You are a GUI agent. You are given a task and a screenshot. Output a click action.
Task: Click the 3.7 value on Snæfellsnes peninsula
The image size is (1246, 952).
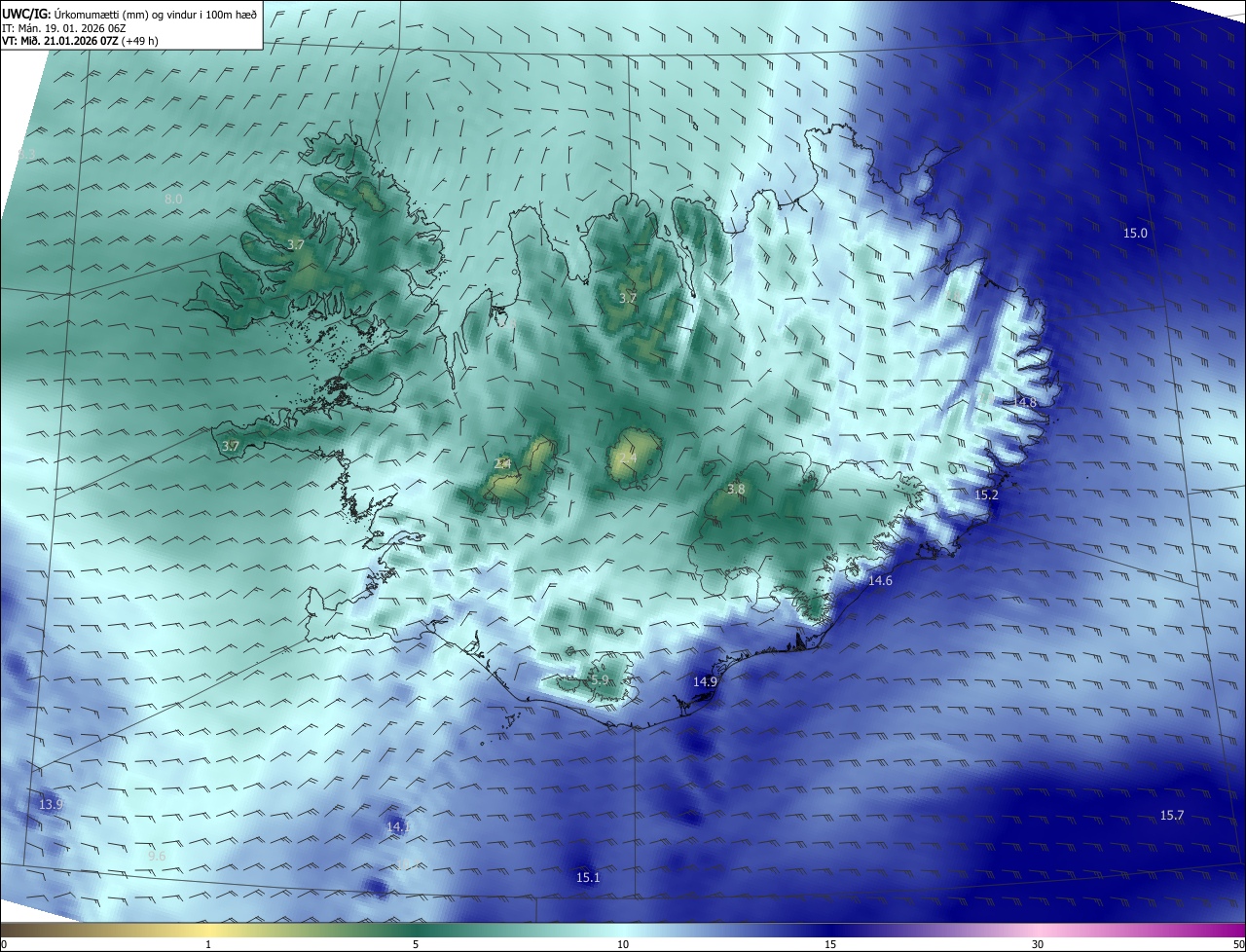[230, 447]
